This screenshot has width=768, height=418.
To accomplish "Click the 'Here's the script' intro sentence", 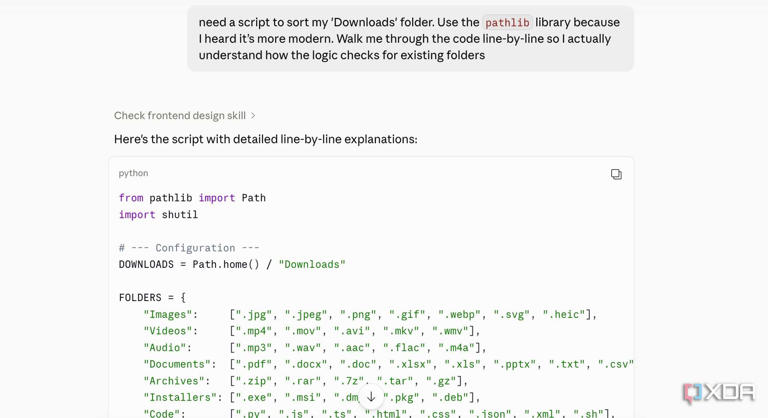I will 265,139.
